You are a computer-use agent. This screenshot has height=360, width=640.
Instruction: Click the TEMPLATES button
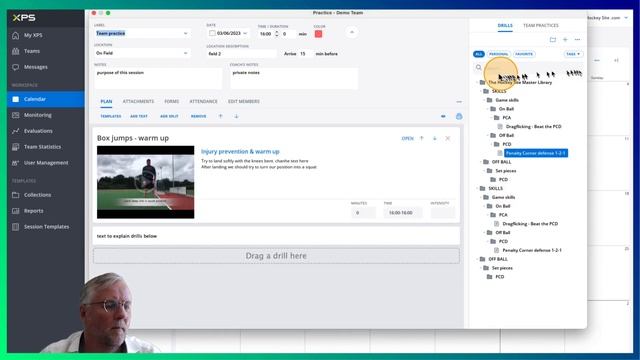111,116
